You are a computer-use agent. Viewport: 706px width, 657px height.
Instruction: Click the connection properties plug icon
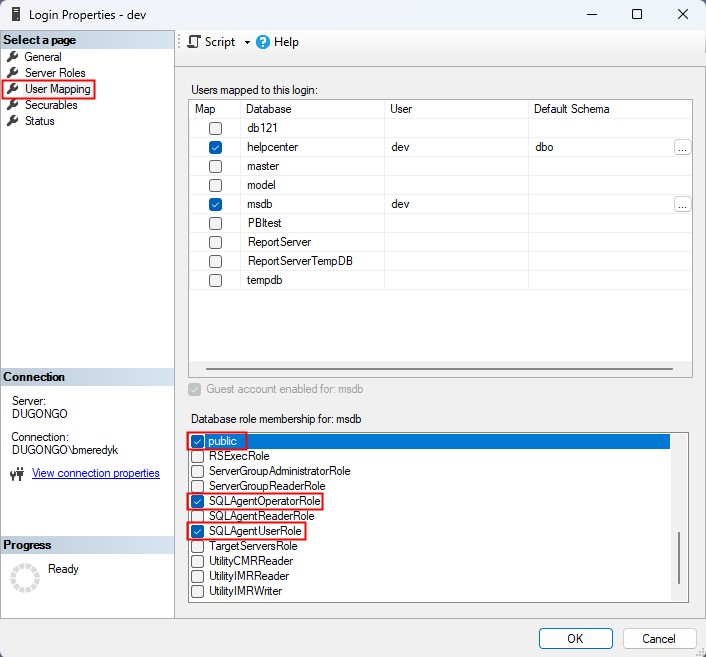[17, 474]
